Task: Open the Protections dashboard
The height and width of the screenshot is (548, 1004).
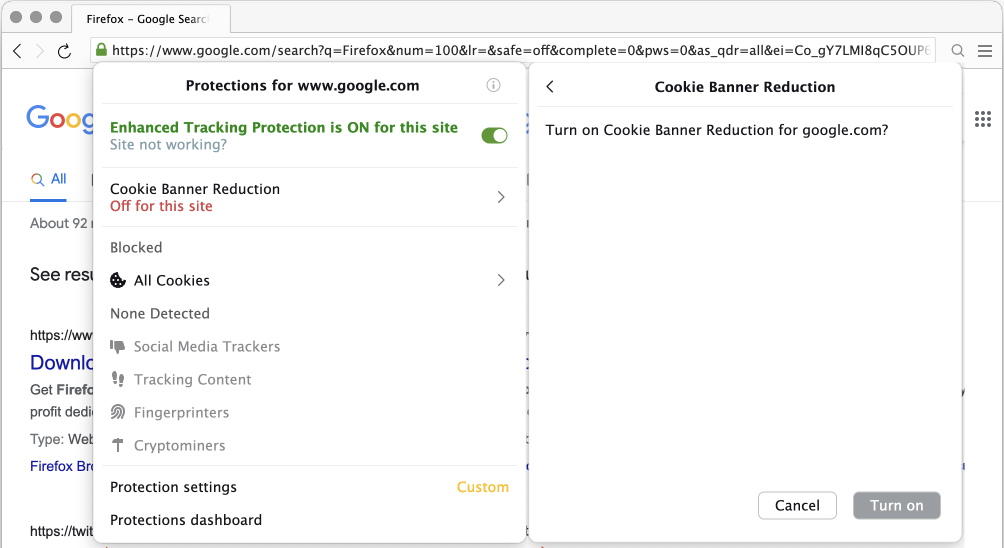Action: pyautogui.click(x=186, y=520)
